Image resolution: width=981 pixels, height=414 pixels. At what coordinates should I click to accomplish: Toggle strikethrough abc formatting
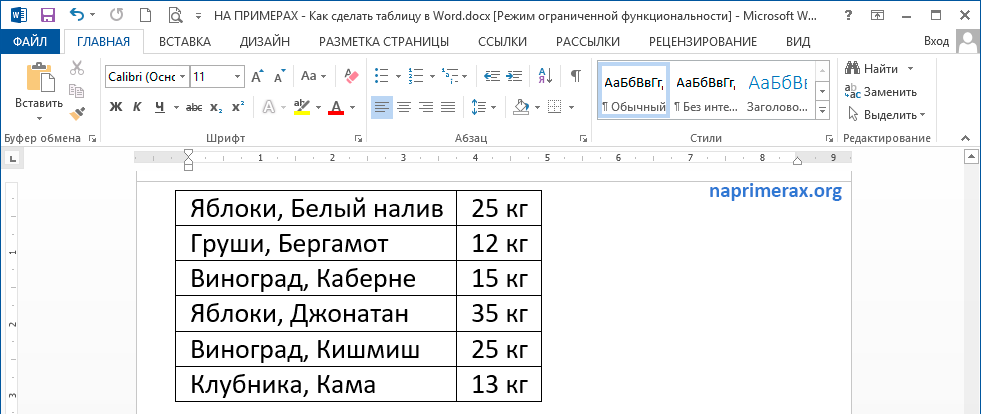194,108
